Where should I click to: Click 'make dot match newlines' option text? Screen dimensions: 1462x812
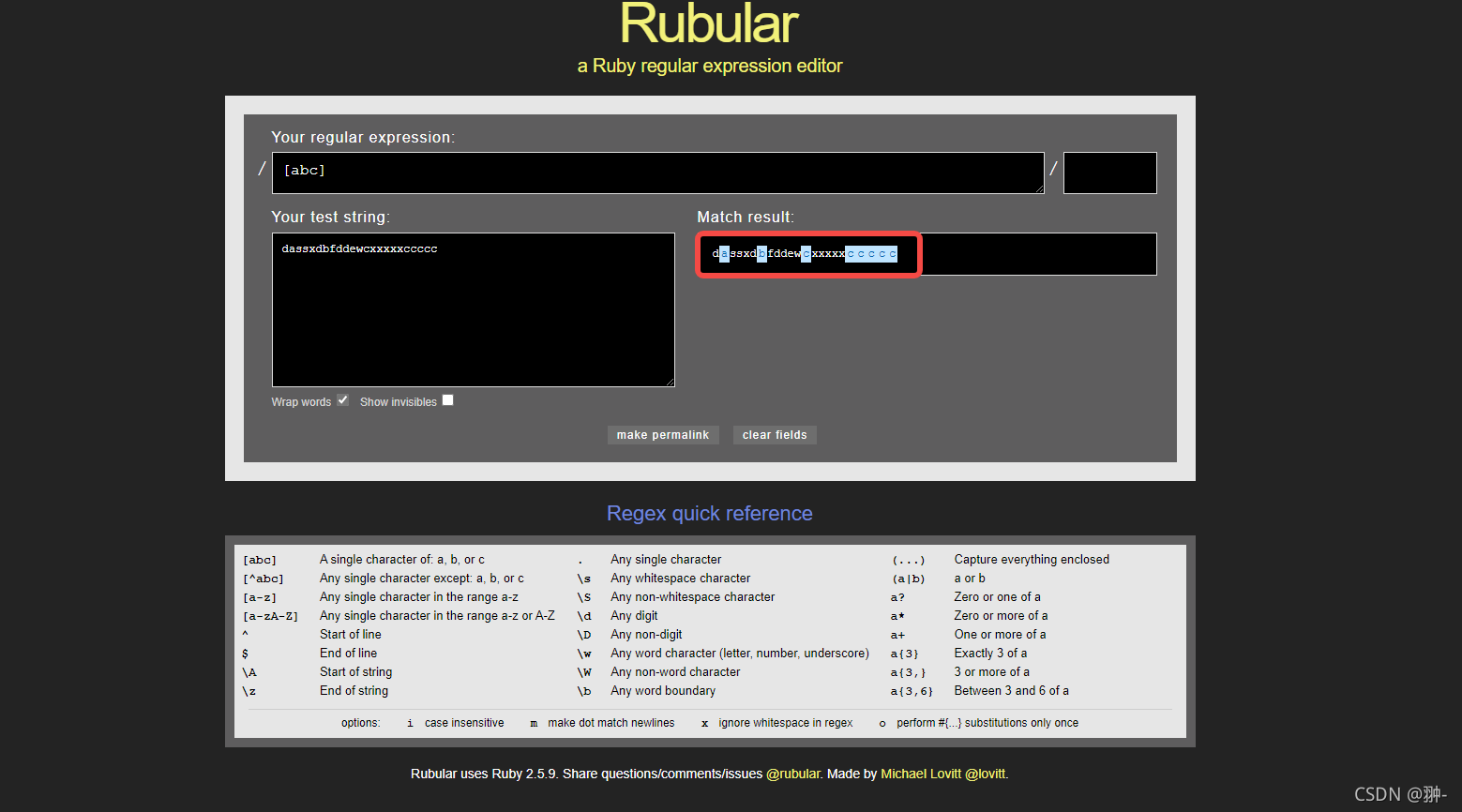coord(611,723)
